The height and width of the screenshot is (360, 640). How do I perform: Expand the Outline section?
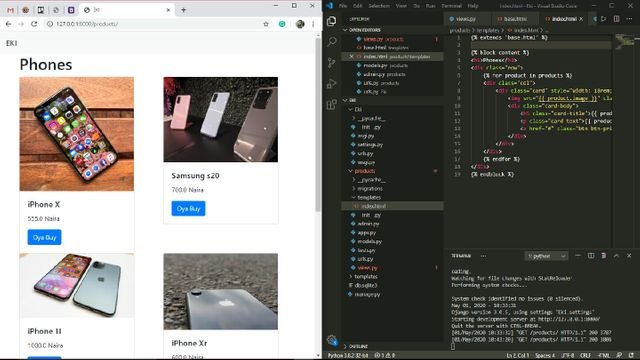point(356,346)
